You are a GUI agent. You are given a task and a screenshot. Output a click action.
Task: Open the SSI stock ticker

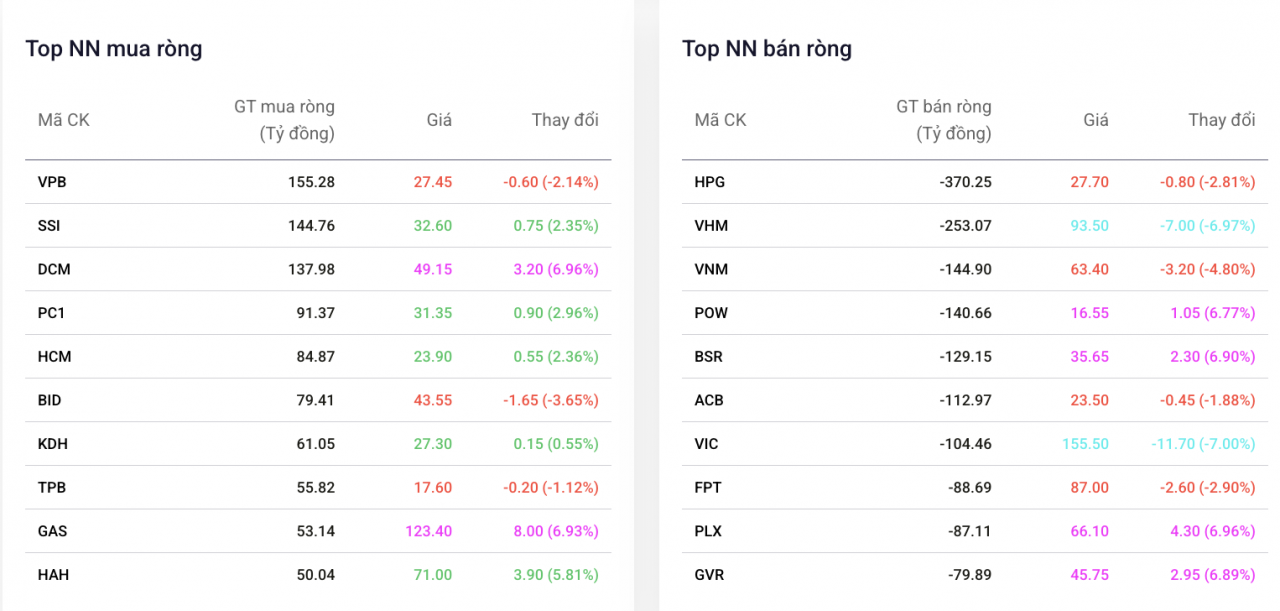click(49, 226)
